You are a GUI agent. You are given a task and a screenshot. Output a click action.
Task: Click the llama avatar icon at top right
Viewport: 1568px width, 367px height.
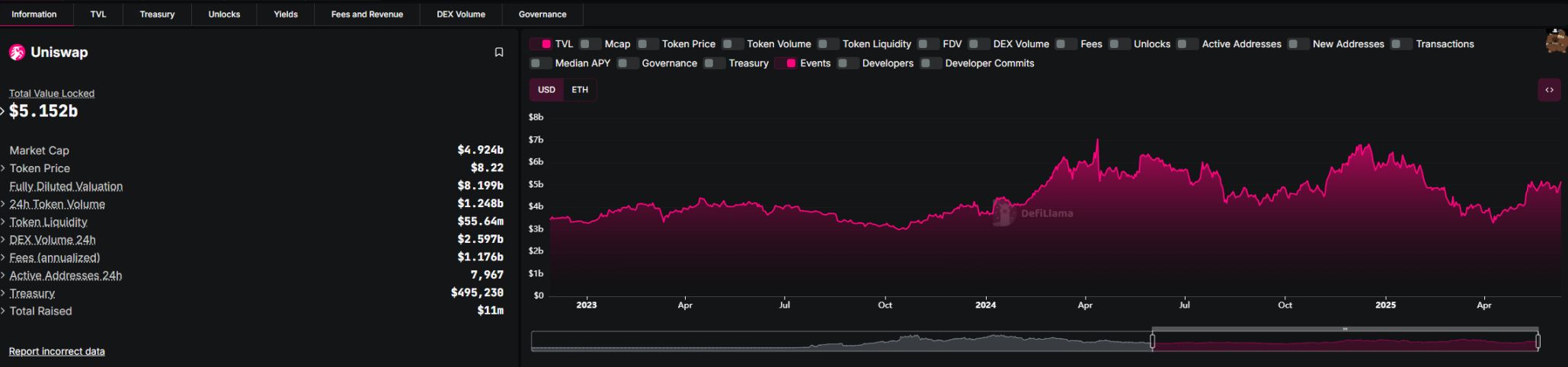coord(1556,41)
